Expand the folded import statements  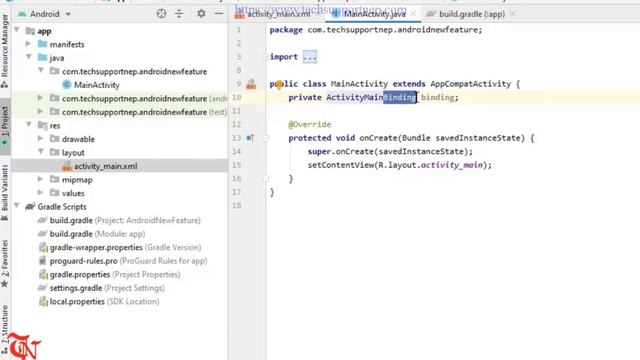310,57
